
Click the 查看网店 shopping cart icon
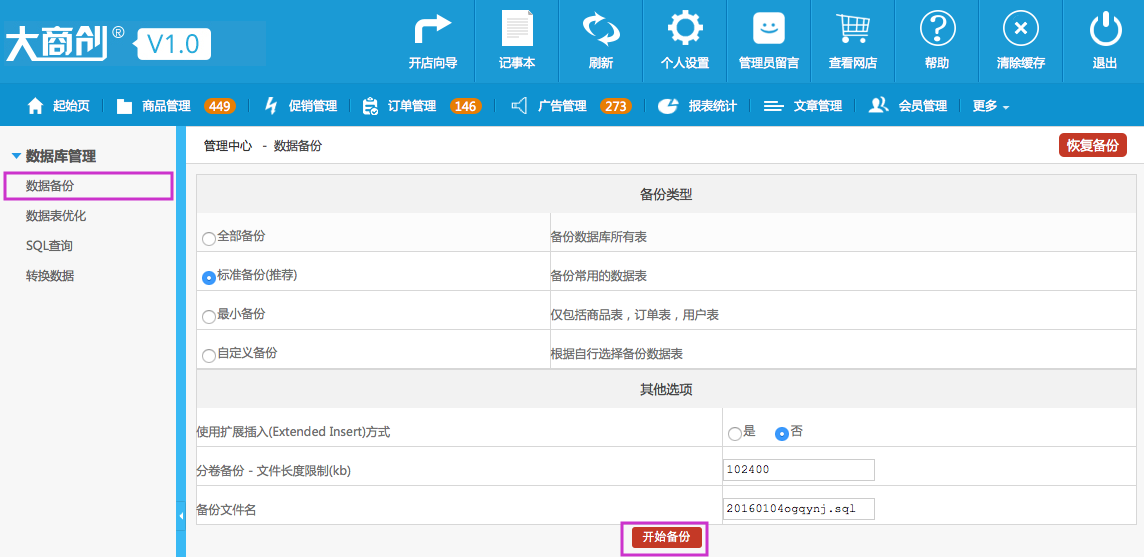click(x=853, y=29)
